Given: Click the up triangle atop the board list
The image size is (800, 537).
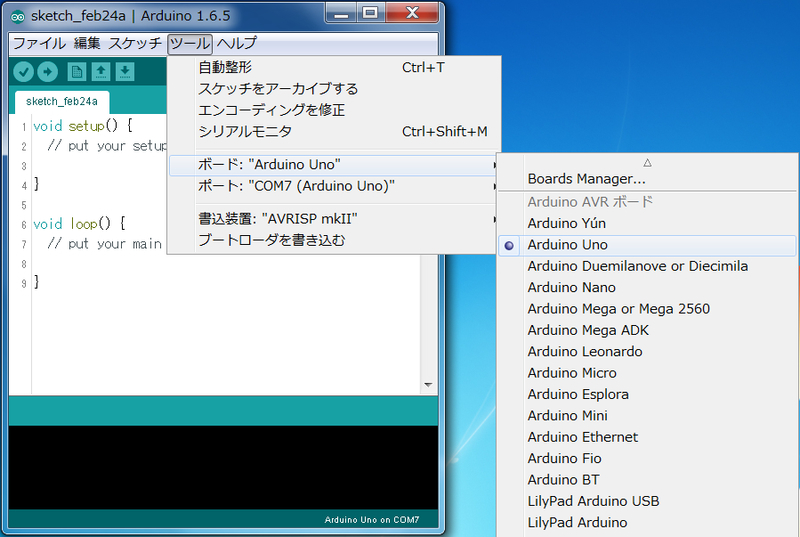Looking at the screenshot, I should (647, 163).
